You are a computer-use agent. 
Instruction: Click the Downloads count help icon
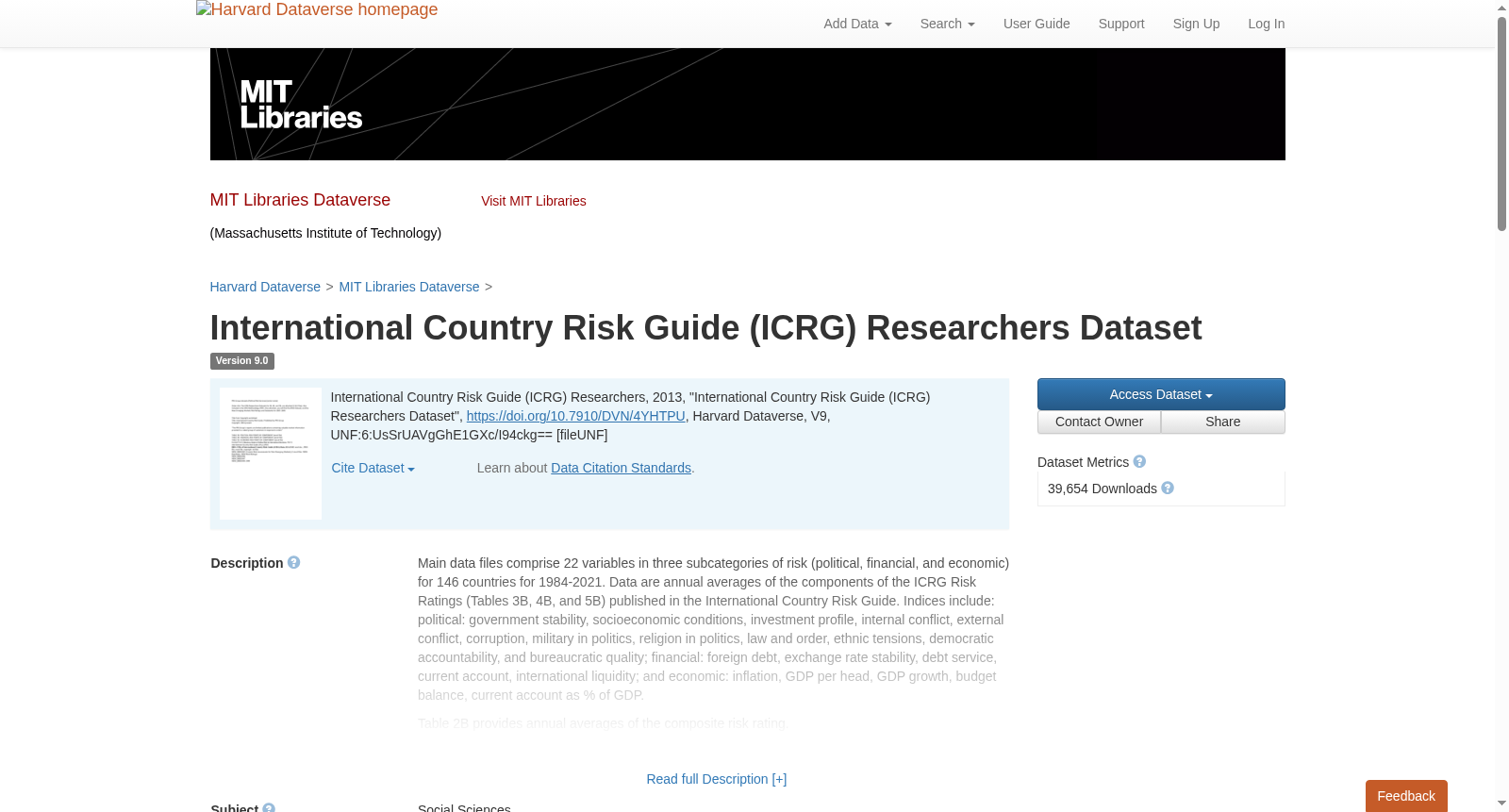click(1168, 488)
